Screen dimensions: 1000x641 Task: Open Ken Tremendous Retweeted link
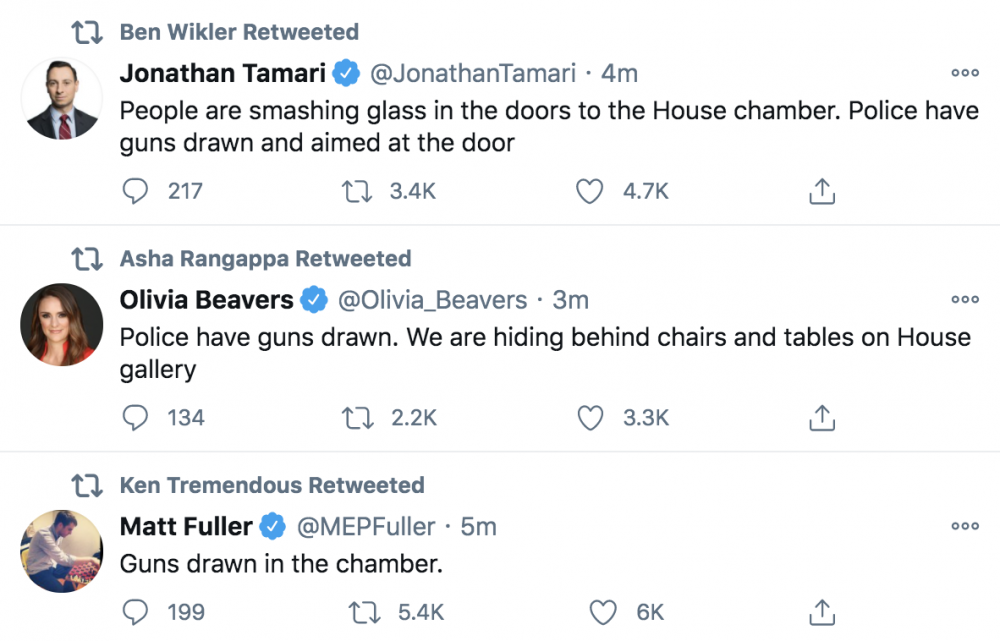tap(272, 485)
